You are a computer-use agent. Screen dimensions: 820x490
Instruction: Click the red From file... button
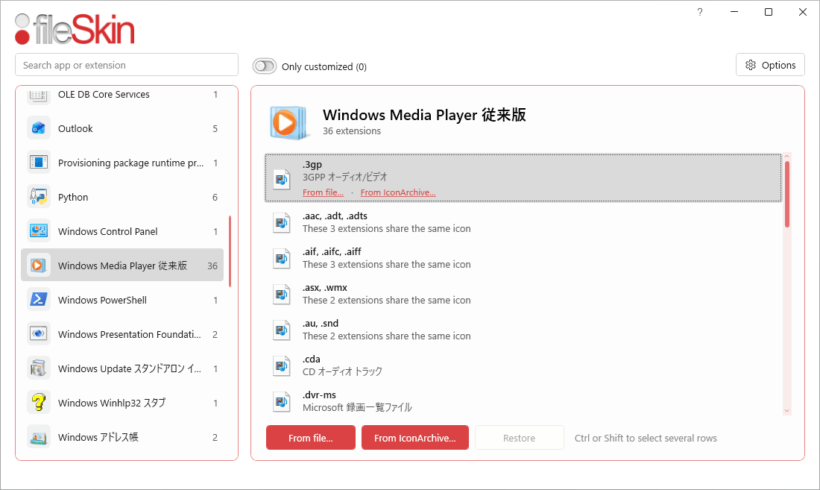(311, 438)
